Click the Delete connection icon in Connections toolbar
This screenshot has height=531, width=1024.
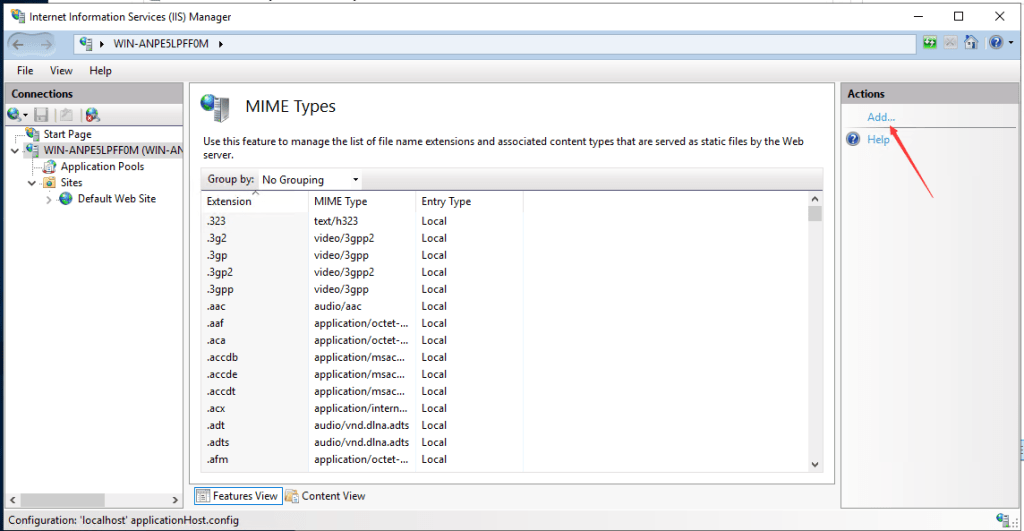[x=92, y=115]
